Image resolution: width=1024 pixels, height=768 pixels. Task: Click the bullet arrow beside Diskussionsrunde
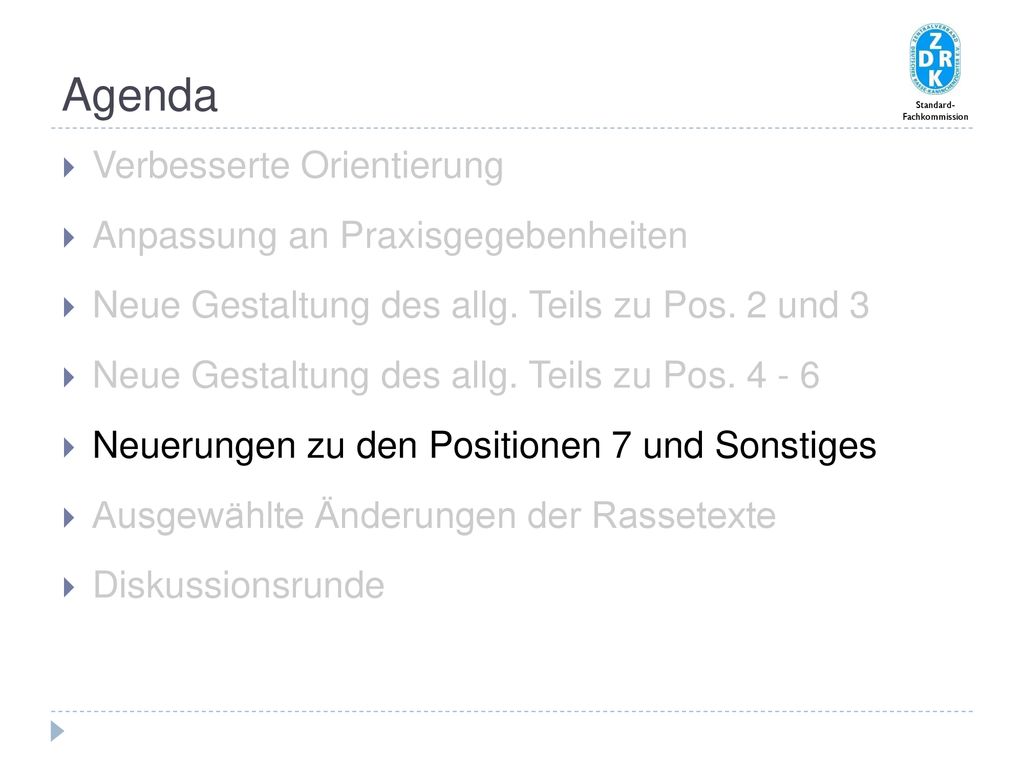point(69,588)
